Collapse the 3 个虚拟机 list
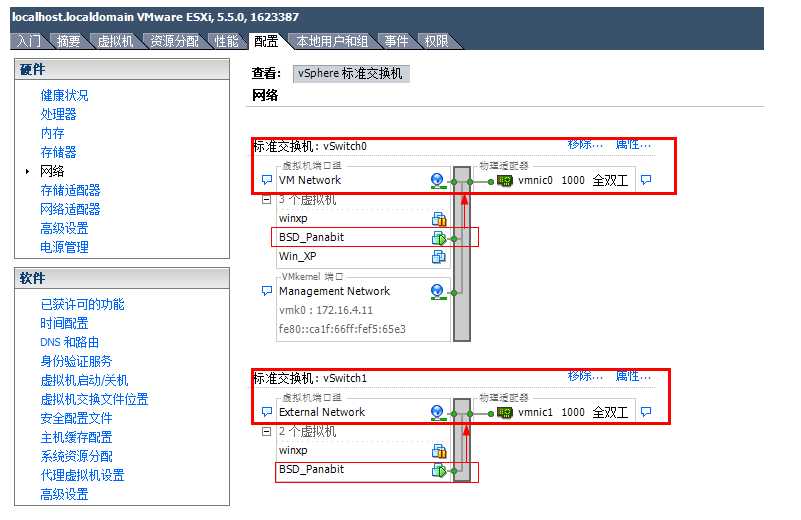 (266, 200)
